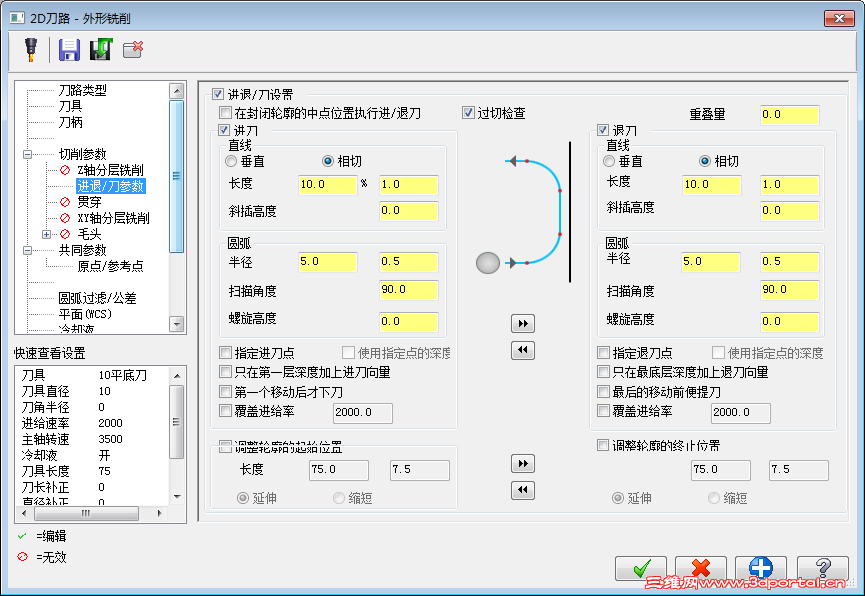The image size is (865, 596).
Task: Click lower left double-arrow for contour adjustment
Action: (x=522, y=489)
